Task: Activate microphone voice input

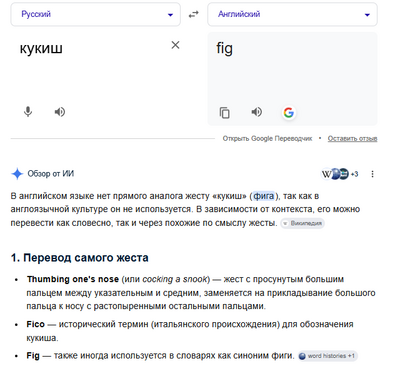Action: pyautogui.click(x=28, y=112)
